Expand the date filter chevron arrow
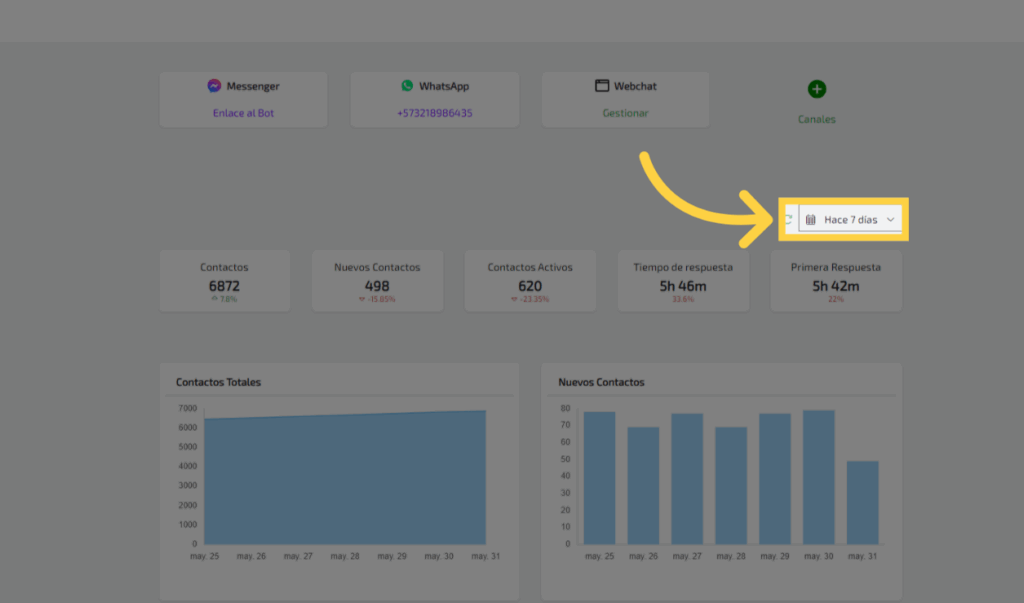Screen dimensions: 1024x603 point(891,219)
